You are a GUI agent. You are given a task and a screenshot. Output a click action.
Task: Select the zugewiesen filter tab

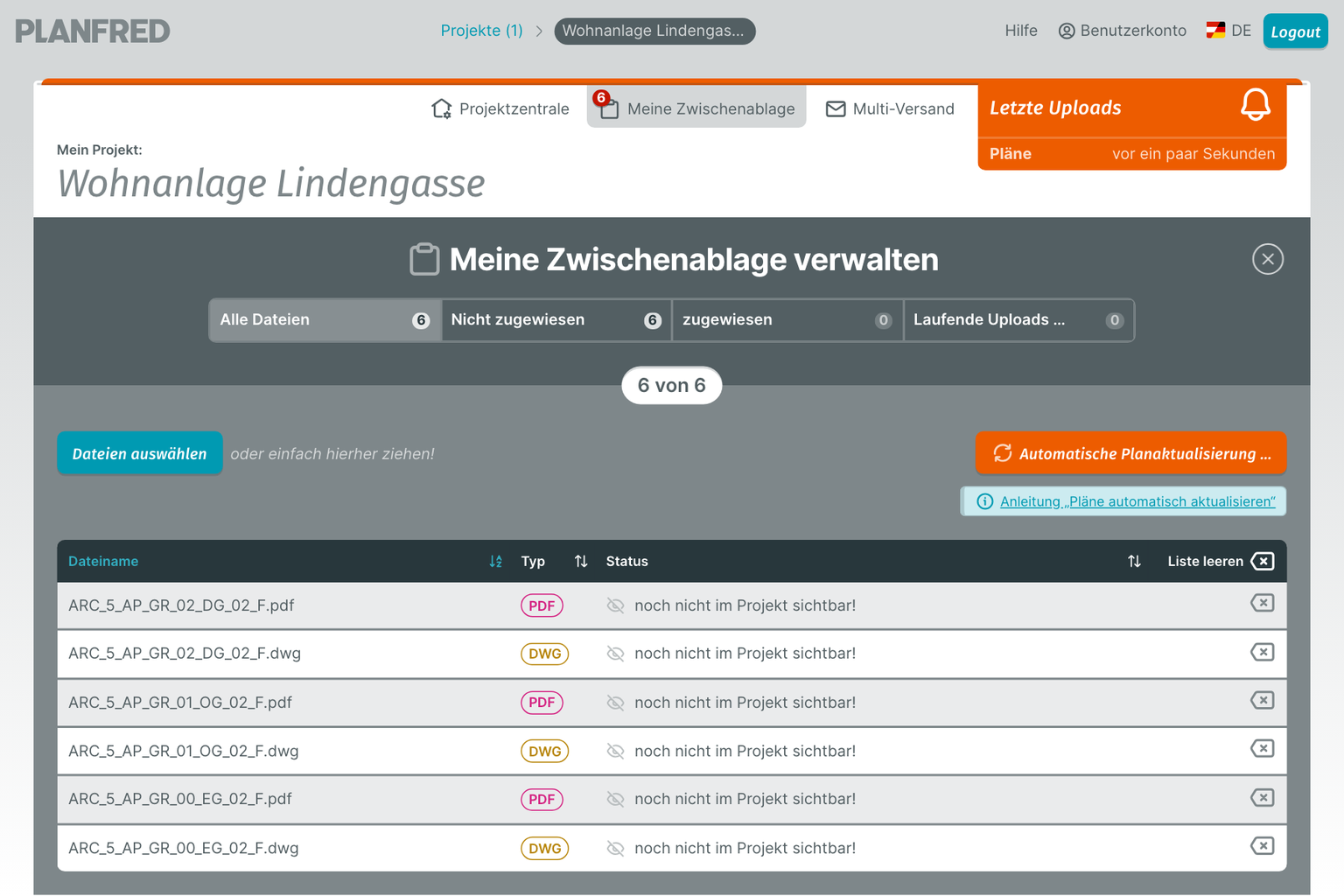click(x=787, y=320)
